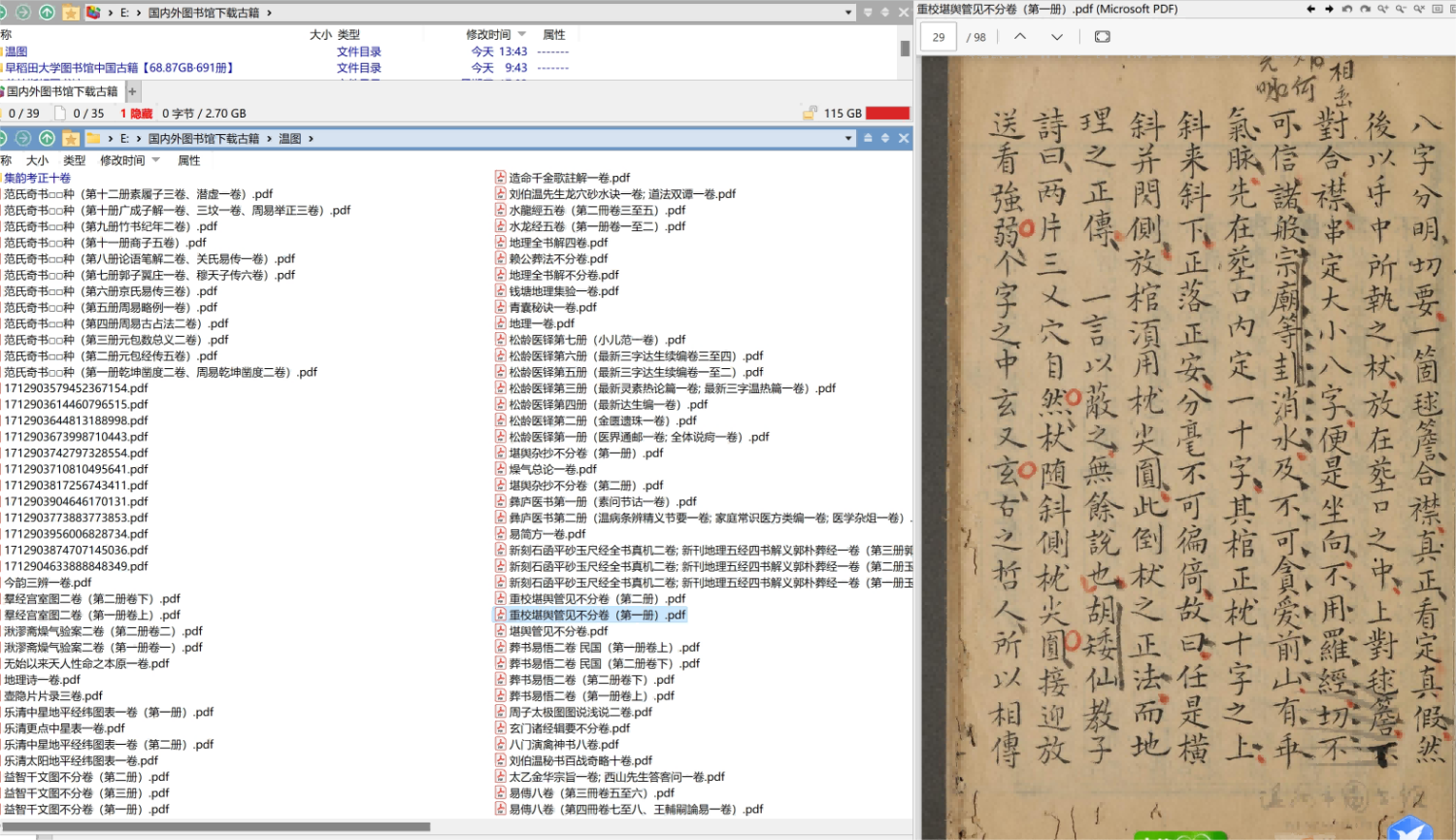Click the red 115 GB disk usage bar
This screenshot has height=840, width=1456.
point(887,114)
